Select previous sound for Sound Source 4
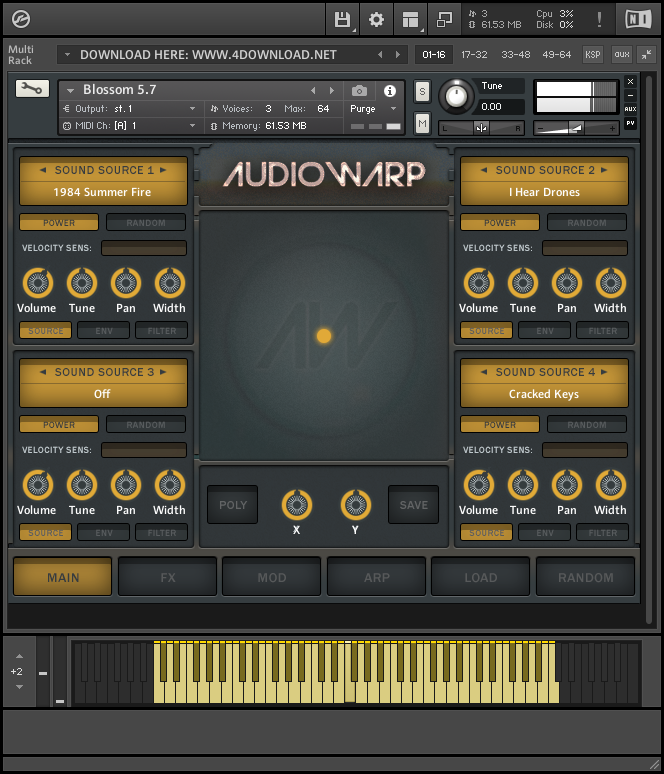 tap(484, 372)
